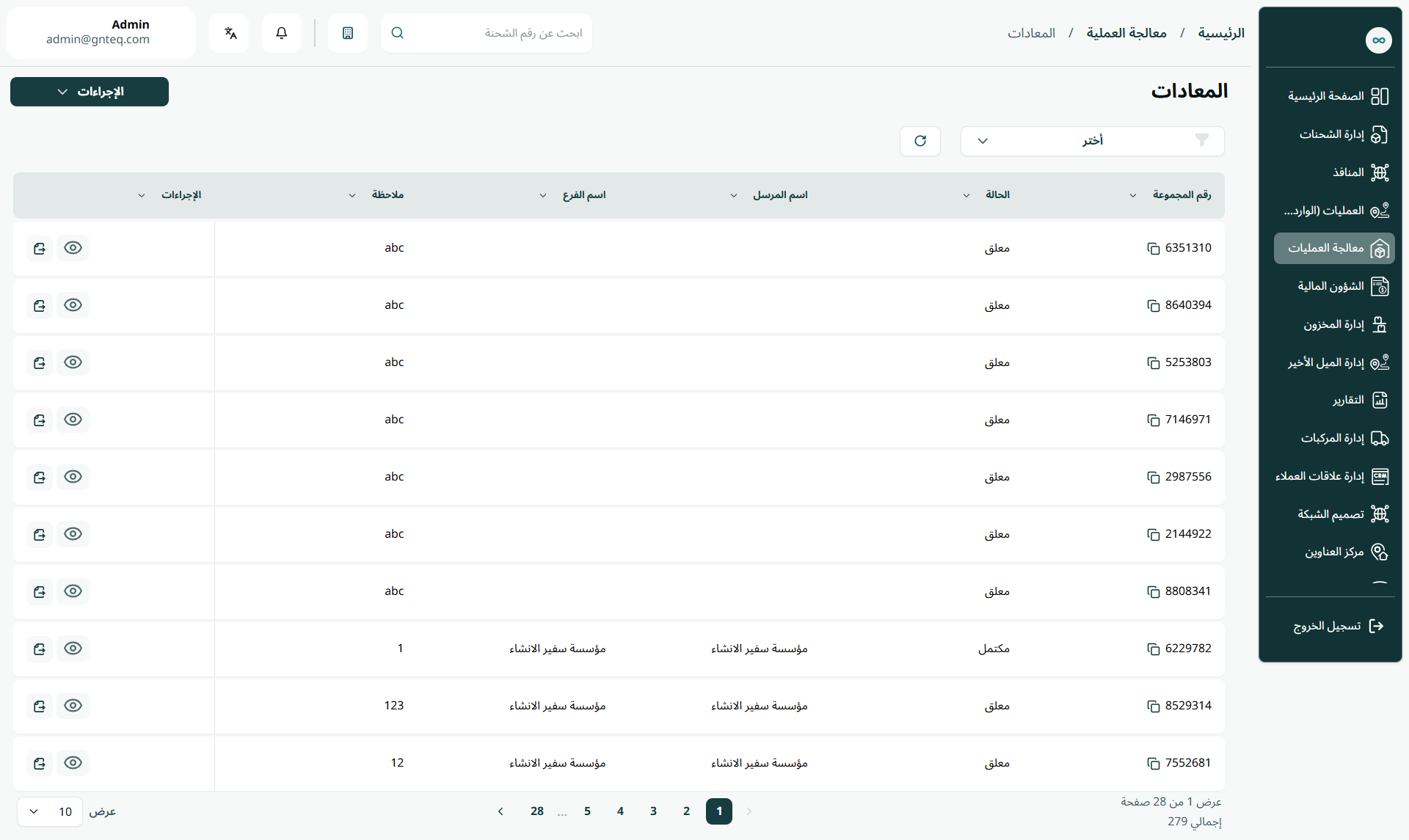Copy group number 6351310
The height and width of the screenshot is (840, 1409).
(1153, 249)
